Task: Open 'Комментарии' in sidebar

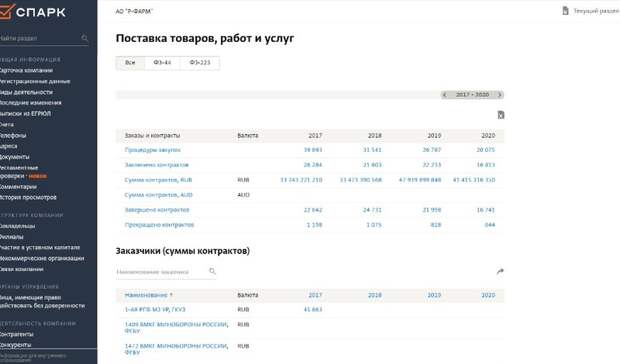Action: [18, 187]
